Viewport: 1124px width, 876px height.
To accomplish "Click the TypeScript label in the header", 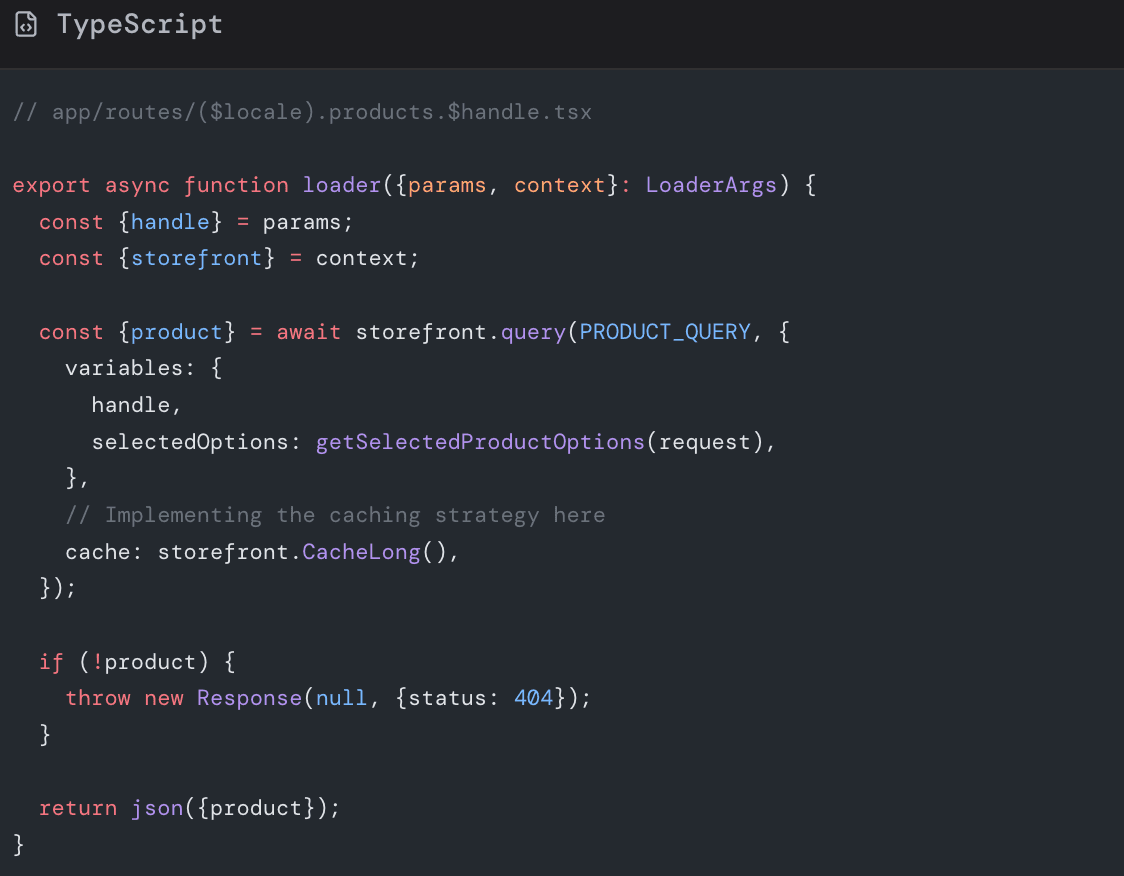I will [139, 23].
